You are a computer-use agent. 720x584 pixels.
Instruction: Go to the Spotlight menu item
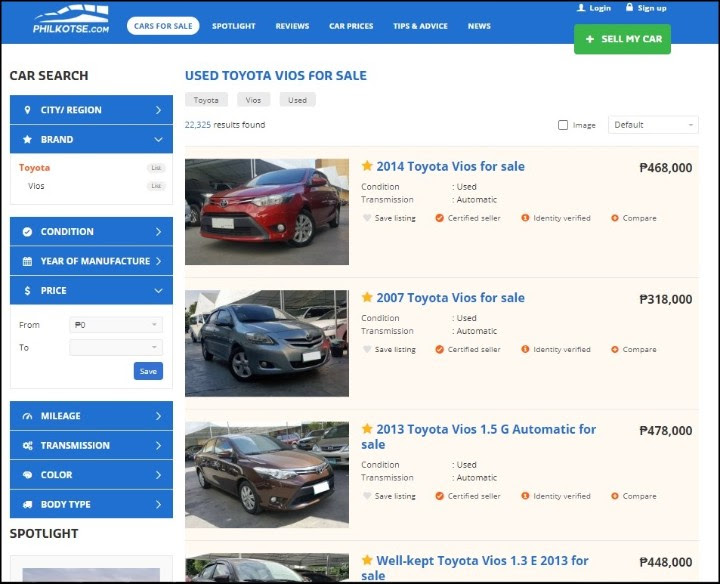[233, 26]
